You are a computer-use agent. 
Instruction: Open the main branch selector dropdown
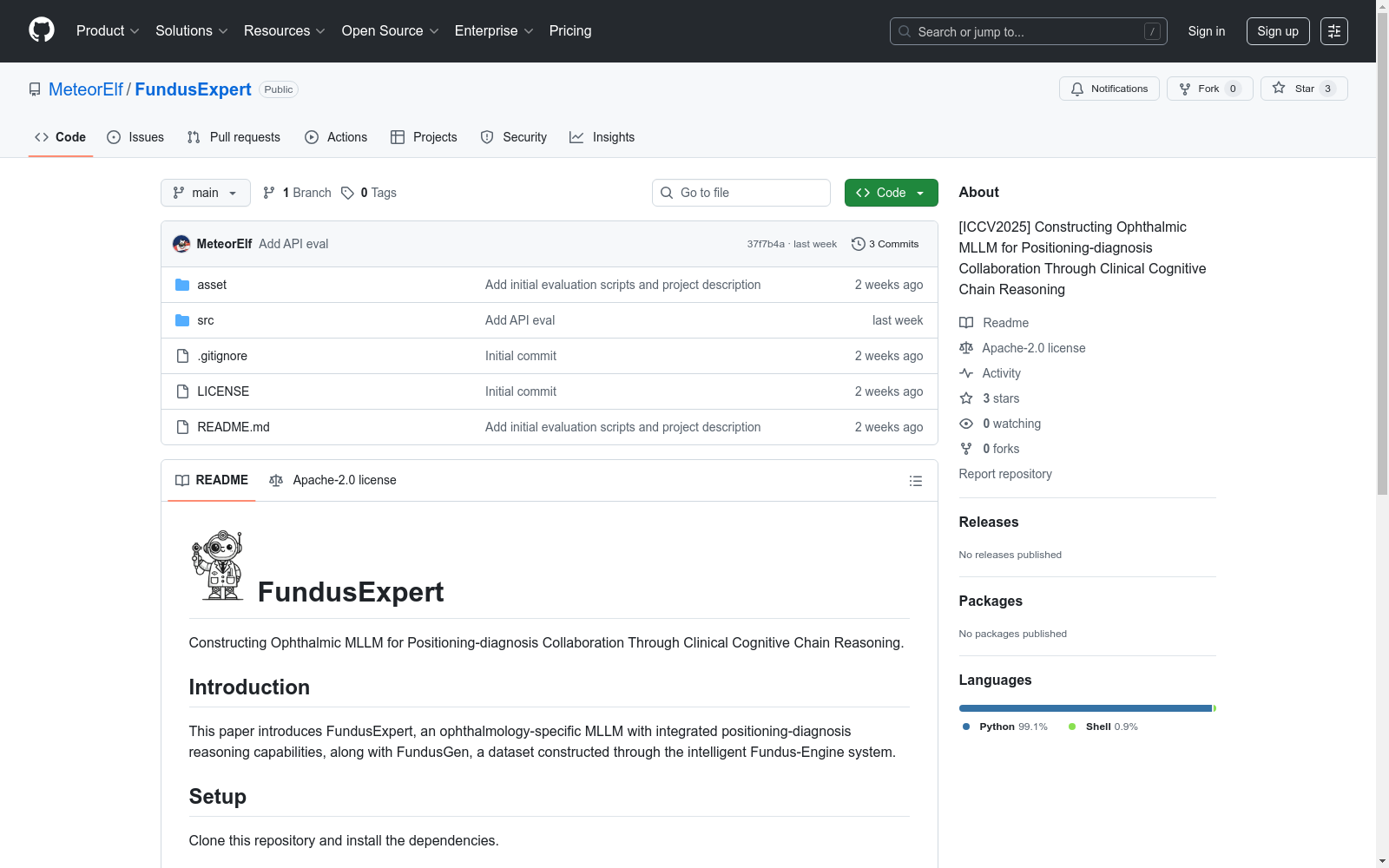click(x=206, y=193)
